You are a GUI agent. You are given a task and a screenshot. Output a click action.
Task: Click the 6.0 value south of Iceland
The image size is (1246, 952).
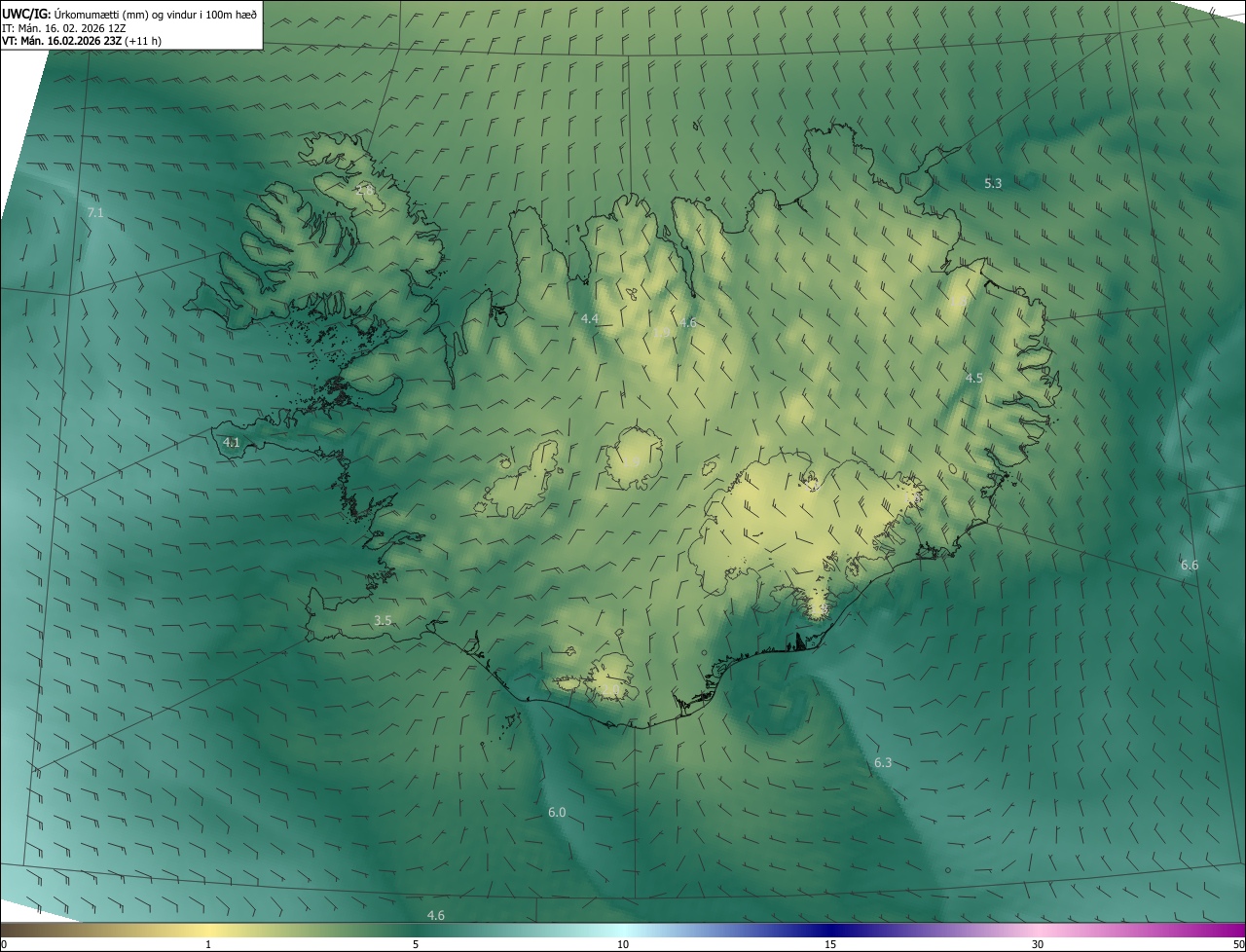[x=557, y=812]
